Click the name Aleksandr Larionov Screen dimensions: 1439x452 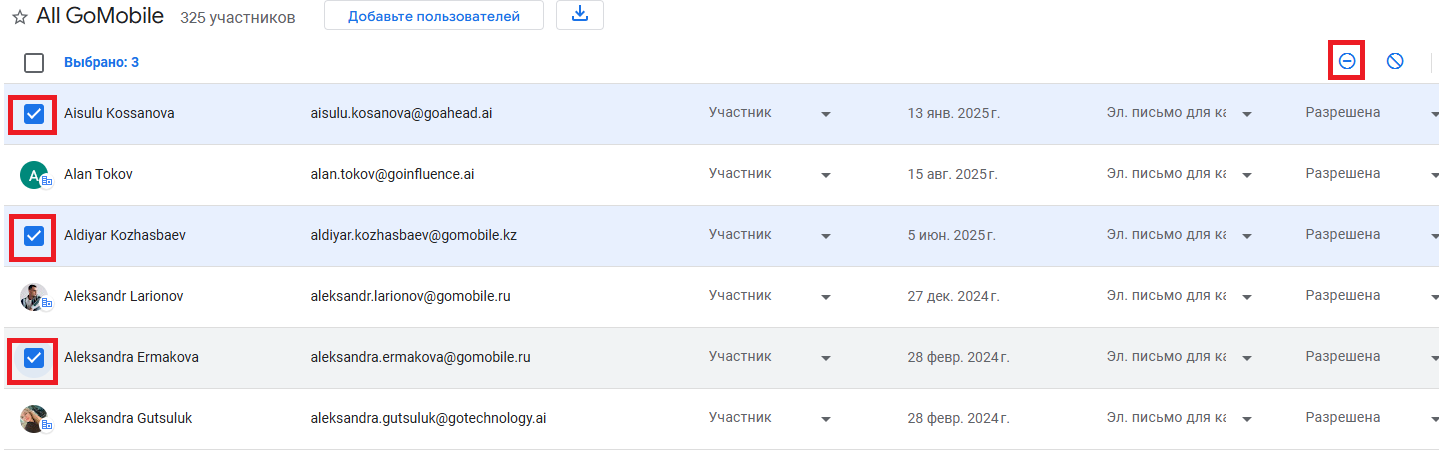pyautogui.click(x=123, y=297)
